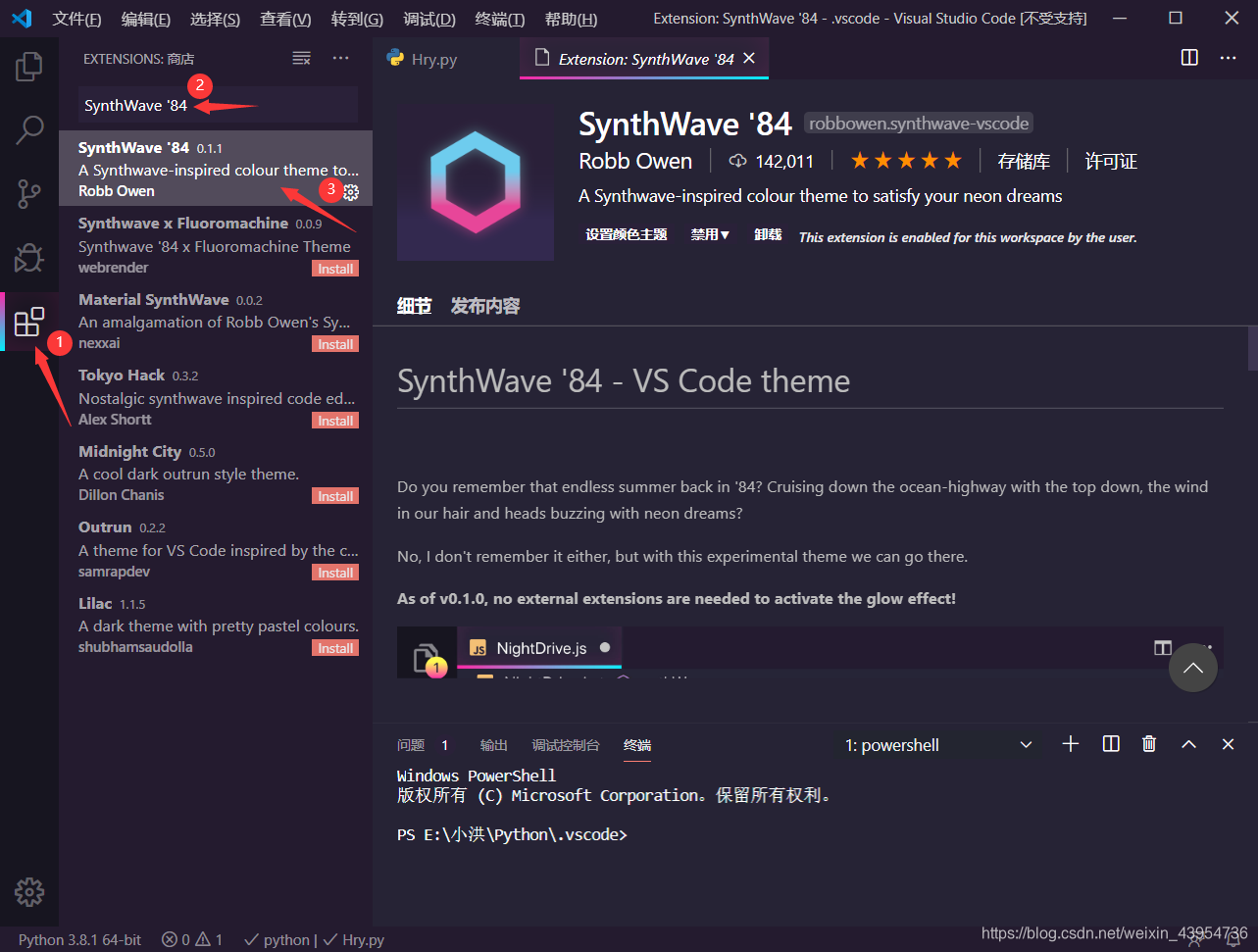
Task: Open the 许可证 license link
Action: pyautogui.click(x=1111, y=161)
